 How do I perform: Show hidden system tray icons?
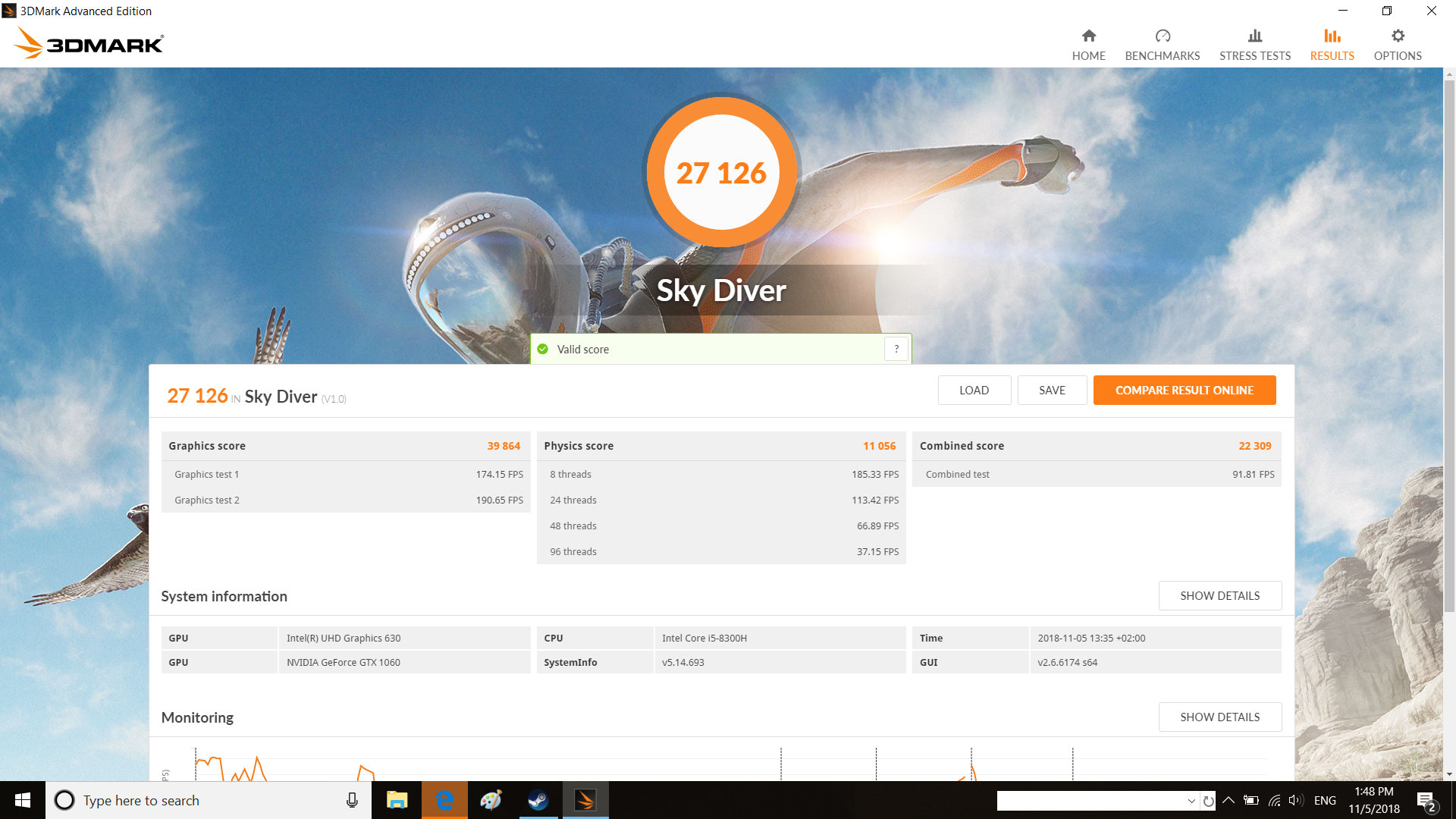tap(1228, 800)
